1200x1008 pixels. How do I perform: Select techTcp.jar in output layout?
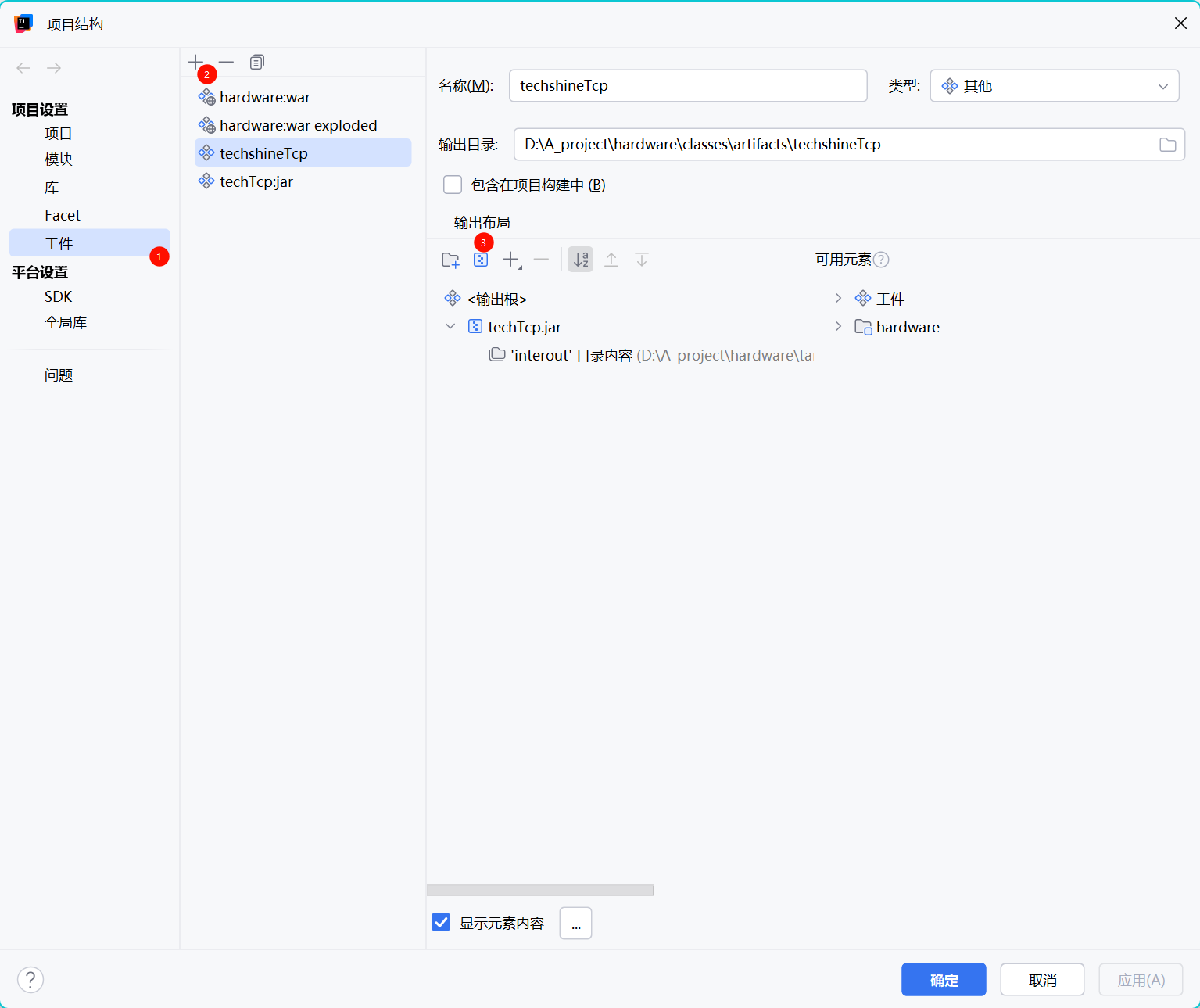click(525, 327)
